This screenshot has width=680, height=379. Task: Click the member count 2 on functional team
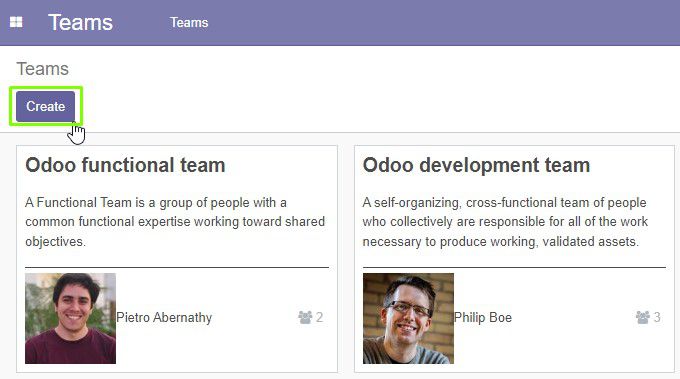[319, 317]
